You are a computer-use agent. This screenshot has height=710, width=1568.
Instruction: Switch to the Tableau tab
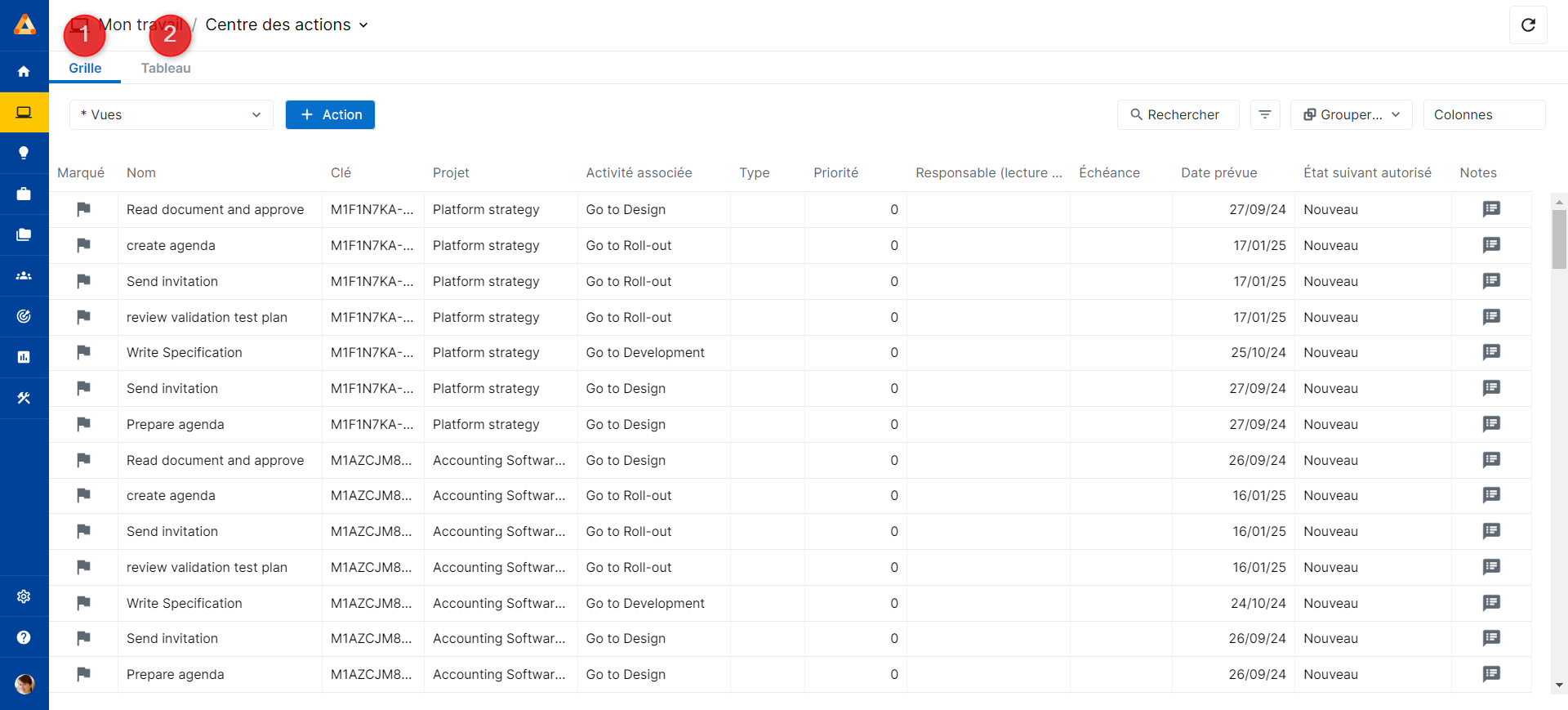(x=166, y=69)
